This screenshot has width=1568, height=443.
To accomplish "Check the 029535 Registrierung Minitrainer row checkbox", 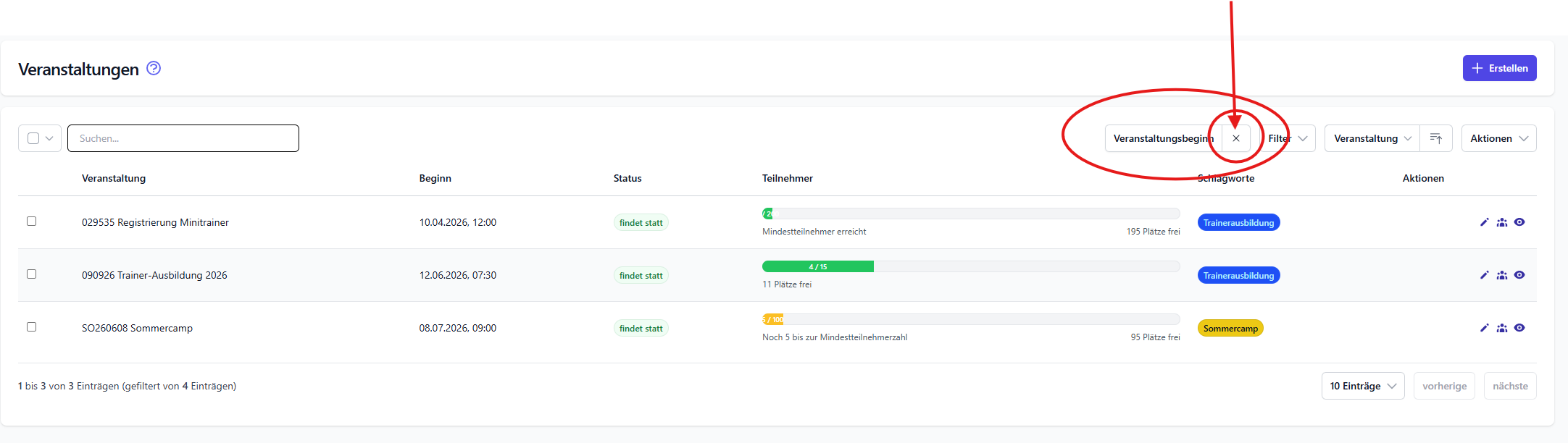I will (x=31, y=221).
